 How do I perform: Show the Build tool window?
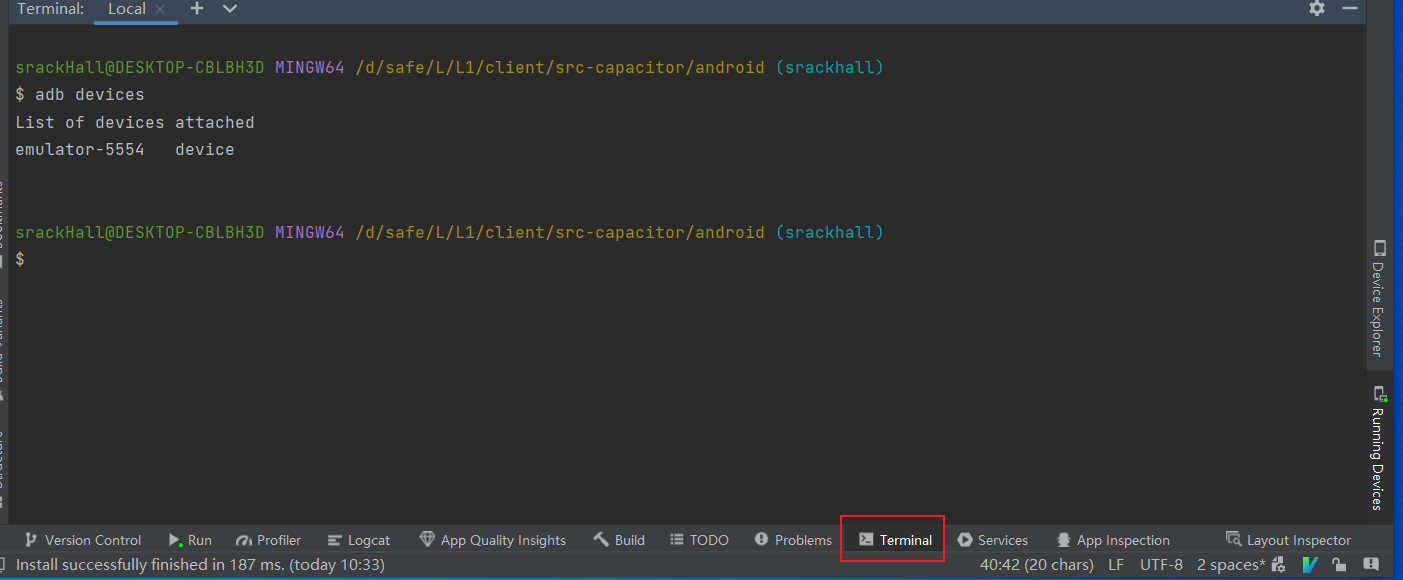tap(619, 540)
